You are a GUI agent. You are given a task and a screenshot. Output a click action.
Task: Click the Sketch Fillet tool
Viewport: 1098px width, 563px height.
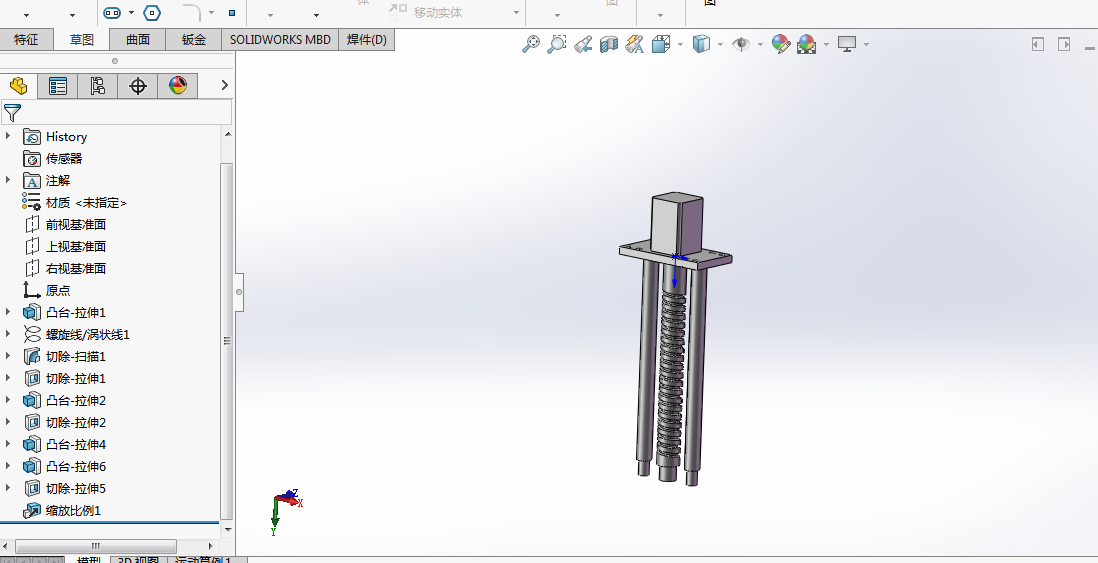[192, 12]
